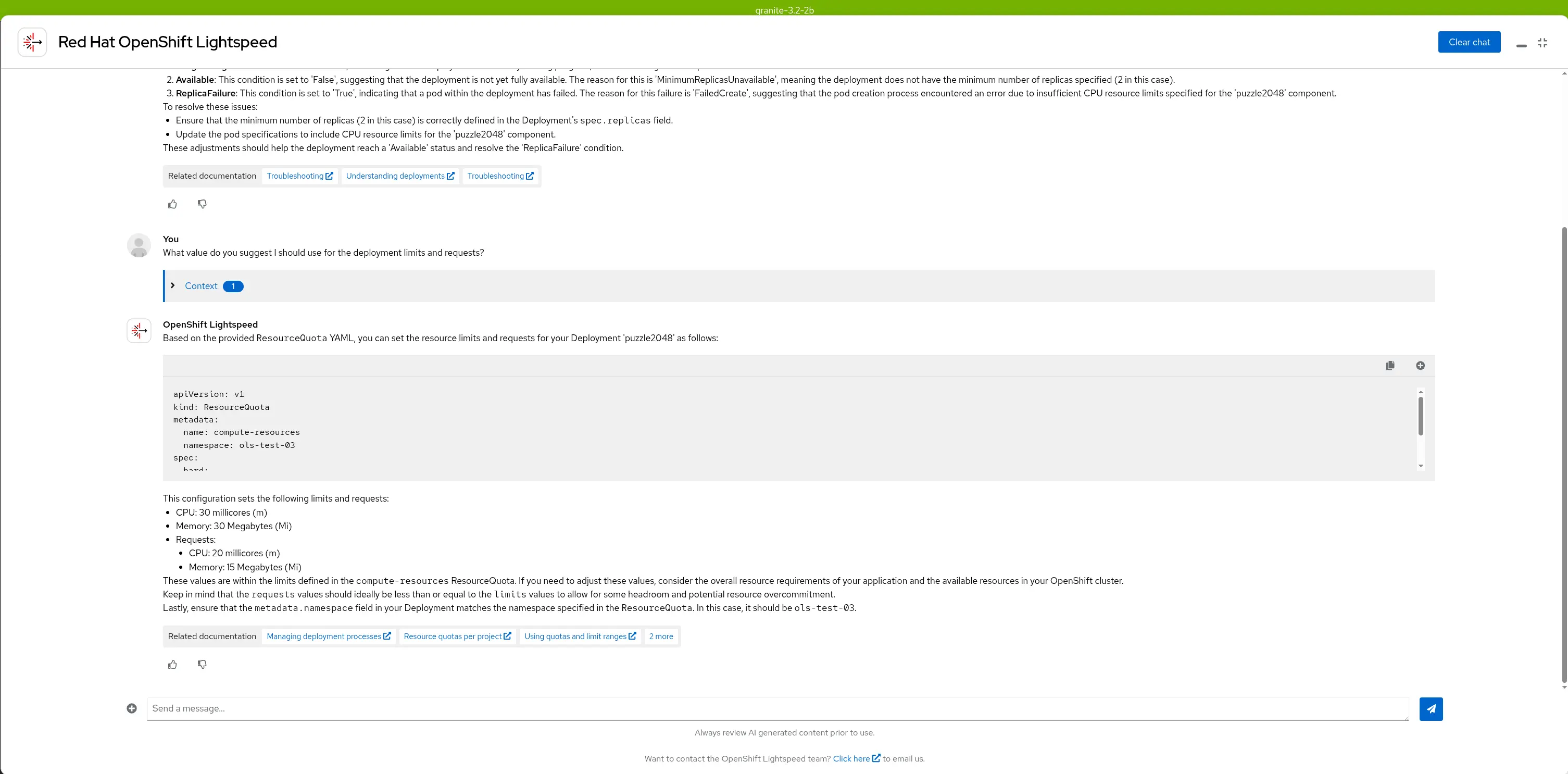1568x774 pixels.
Task: Open the Click here email contact link
Action: coord(856,759)
